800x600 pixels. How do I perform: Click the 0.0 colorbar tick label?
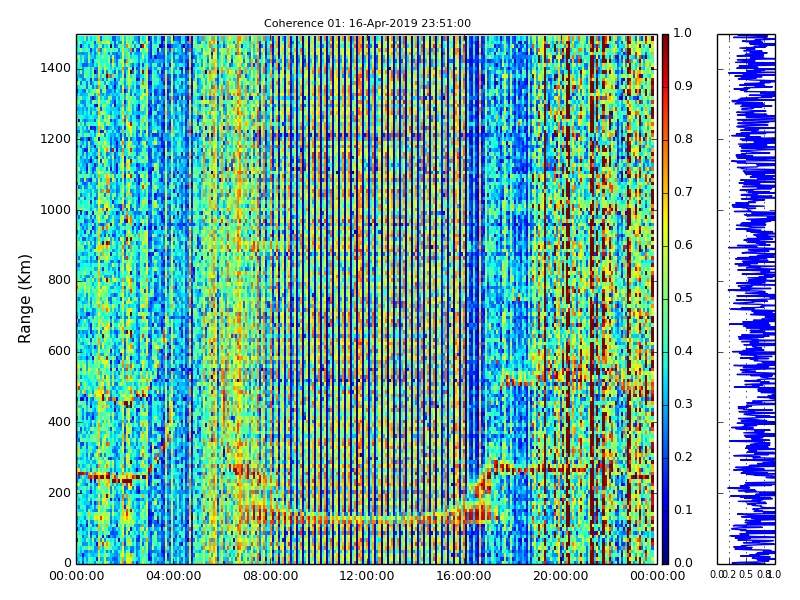683,563
